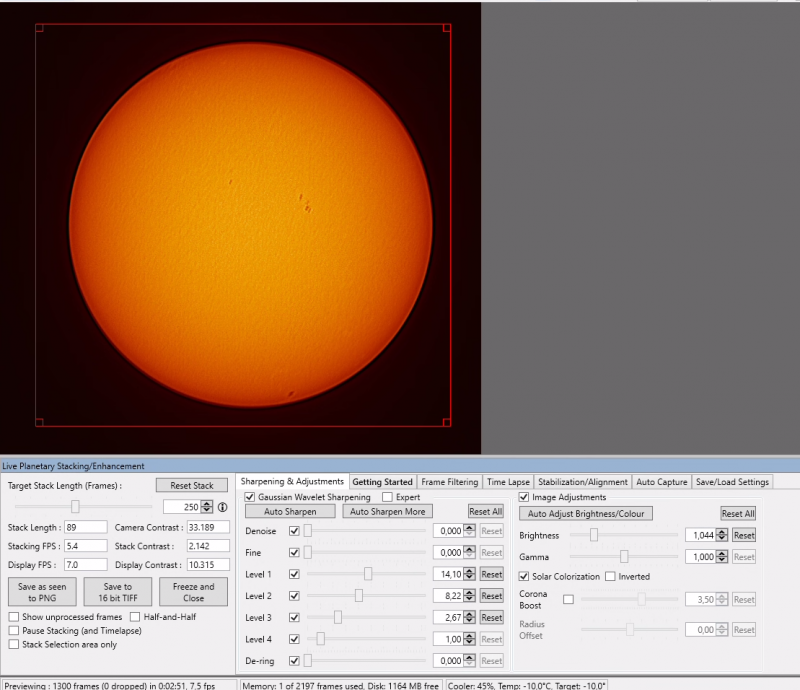Uncheck the Denoise checkbox
Screen dimensions: 800x690
(x=294, y=531)
